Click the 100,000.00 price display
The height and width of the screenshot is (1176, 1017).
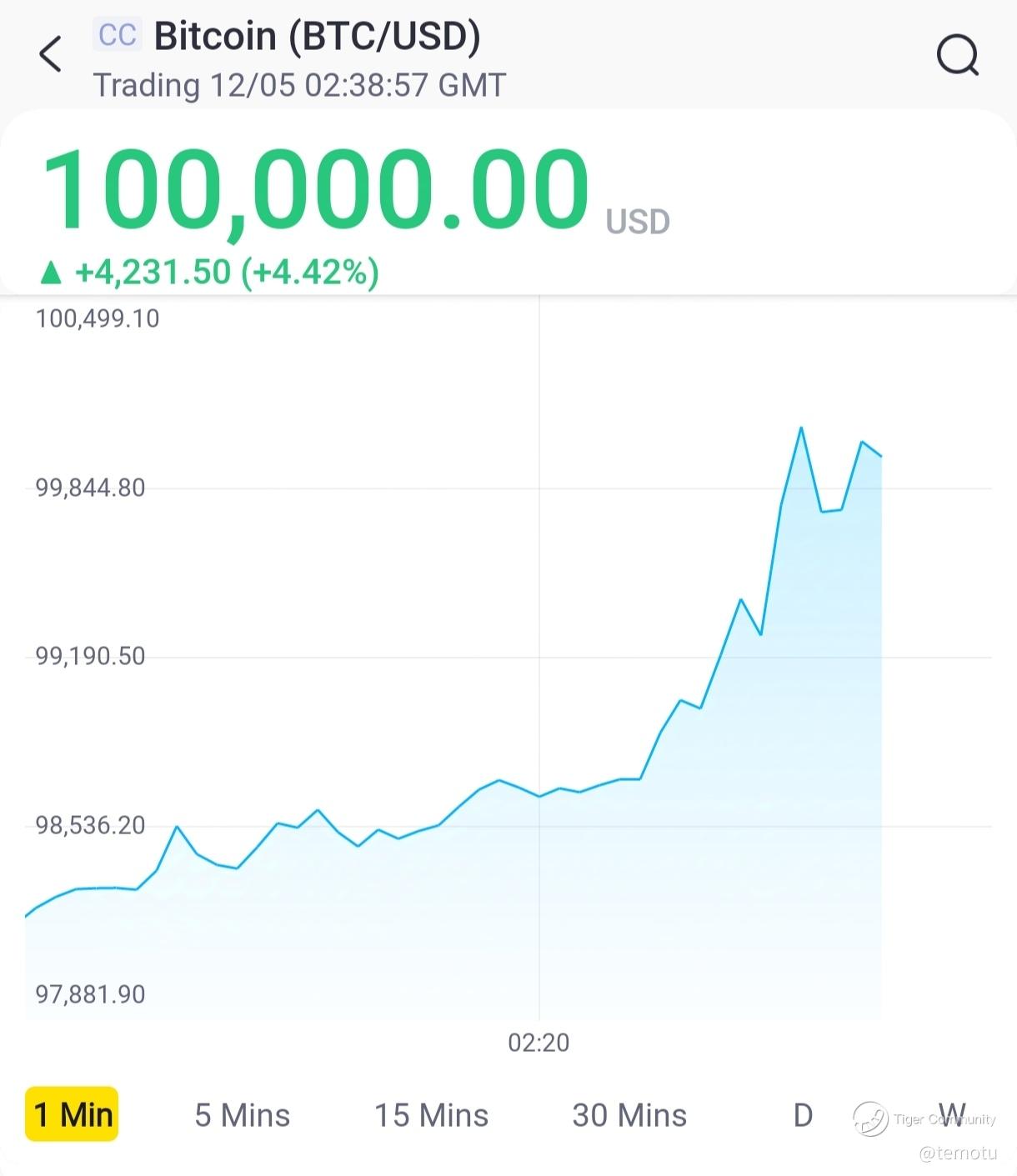click(314, 189)
